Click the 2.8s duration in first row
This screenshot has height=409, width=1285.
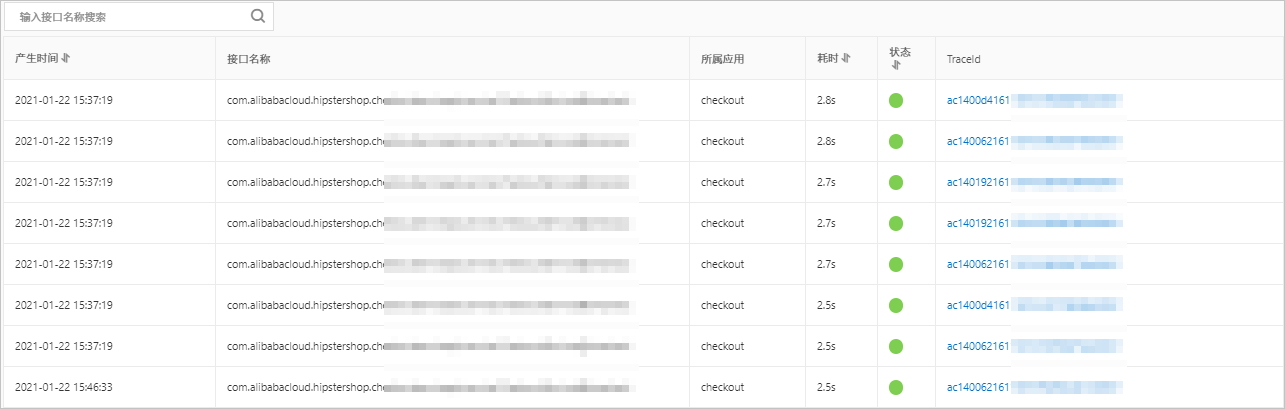[x=826, y=100]
